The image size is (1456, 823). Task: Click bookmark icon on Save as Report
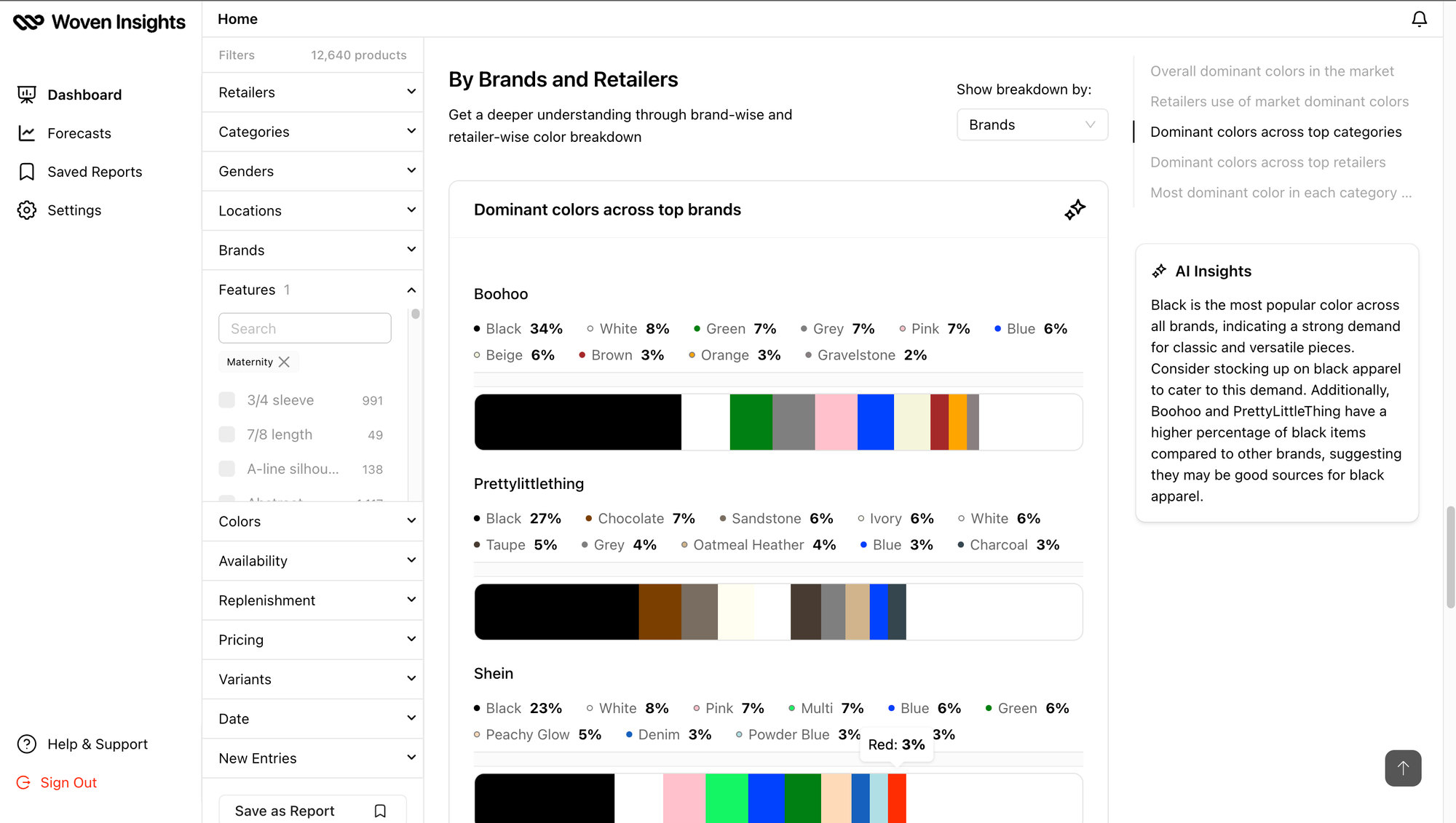[380, 811]
